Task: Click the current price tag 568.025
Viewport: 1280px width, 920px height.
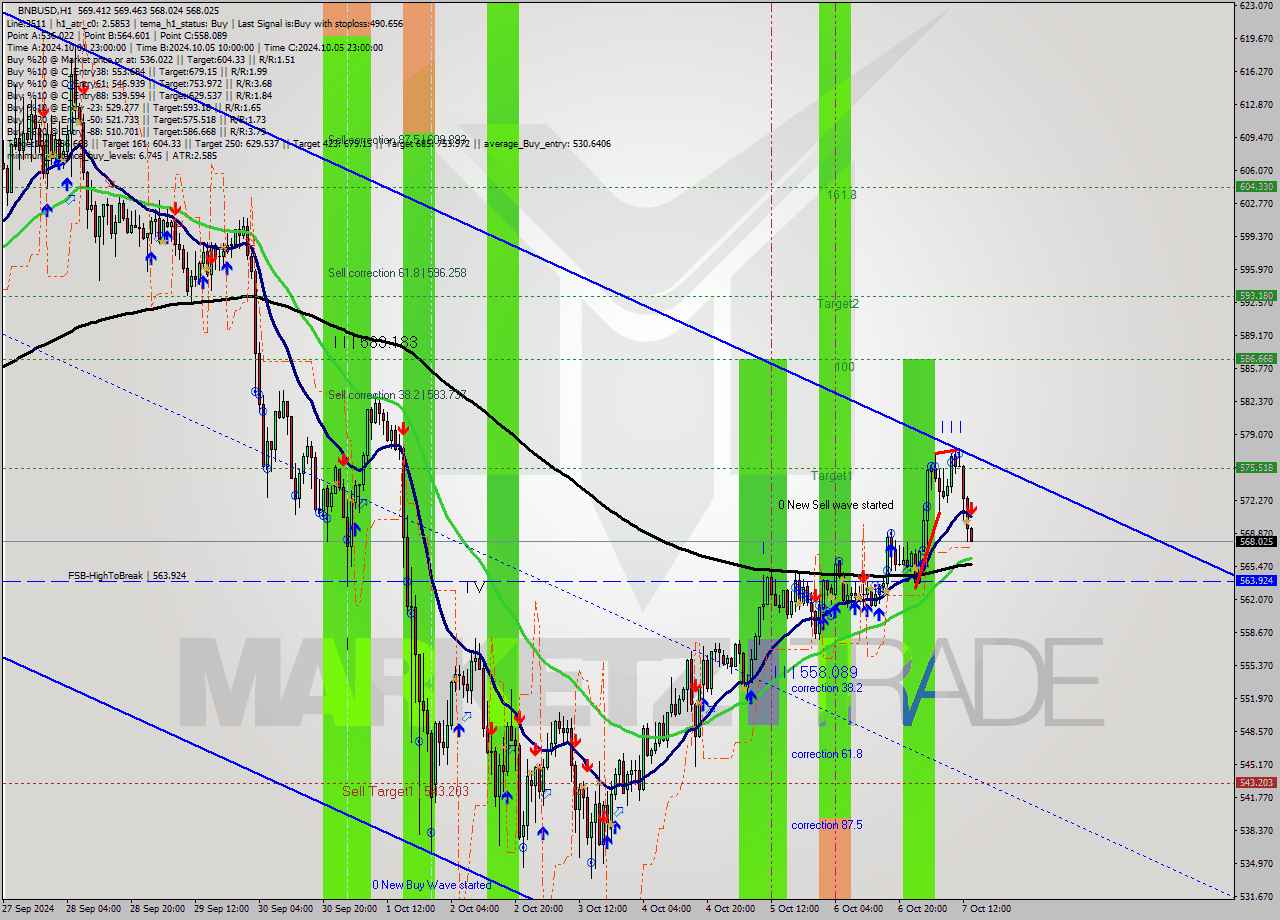Action: tap(1256, 541)
